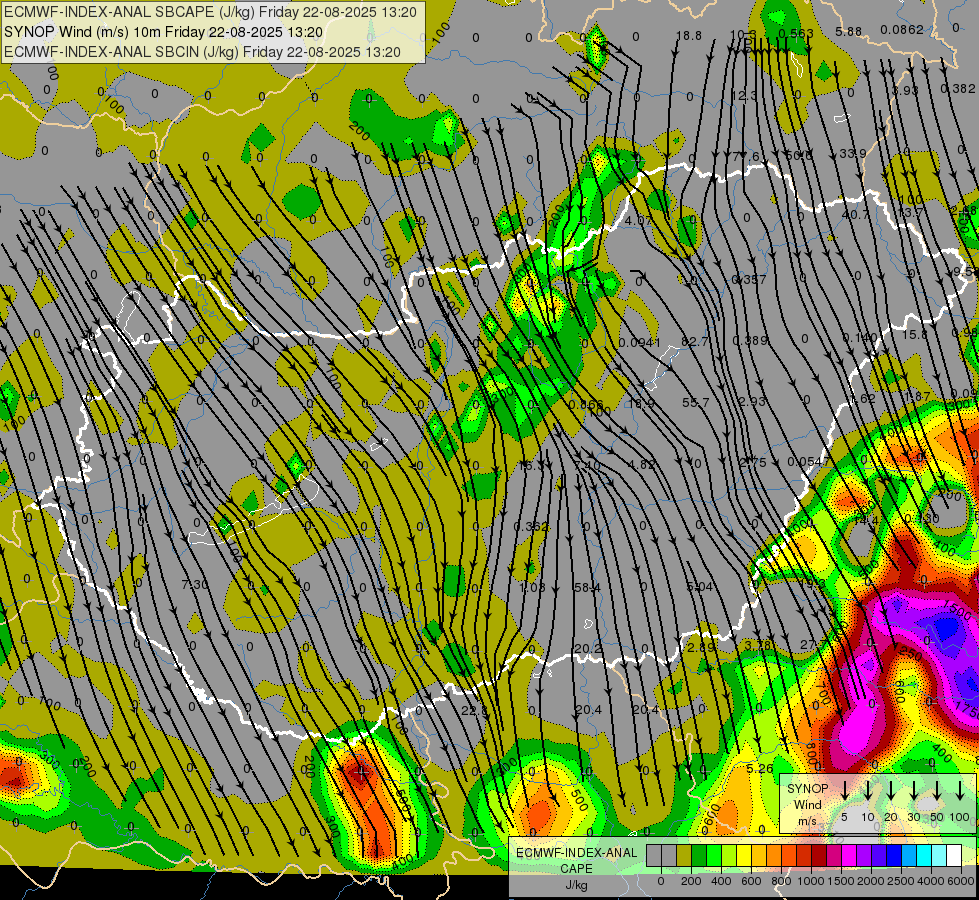Select the dark red swatch in CAPE legend
The image size is (979, 900).
point(819,856)
